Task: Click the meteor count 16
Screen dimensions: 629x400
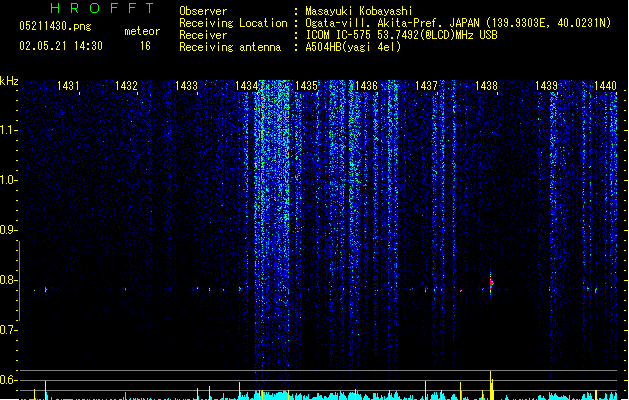Action: pos(145,46)
